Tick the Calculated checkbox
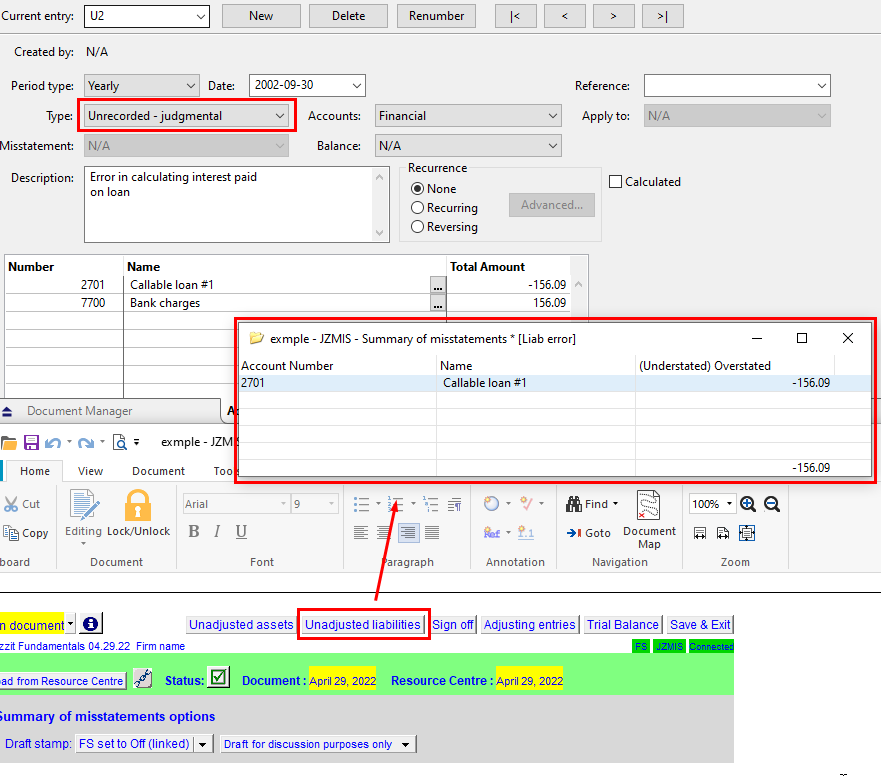 pos(615,182)
